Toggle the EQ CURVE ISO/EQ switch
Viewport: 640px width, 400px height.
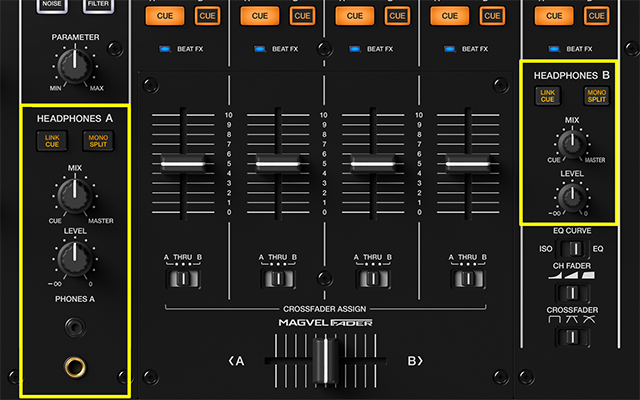(x=569, y=249)
